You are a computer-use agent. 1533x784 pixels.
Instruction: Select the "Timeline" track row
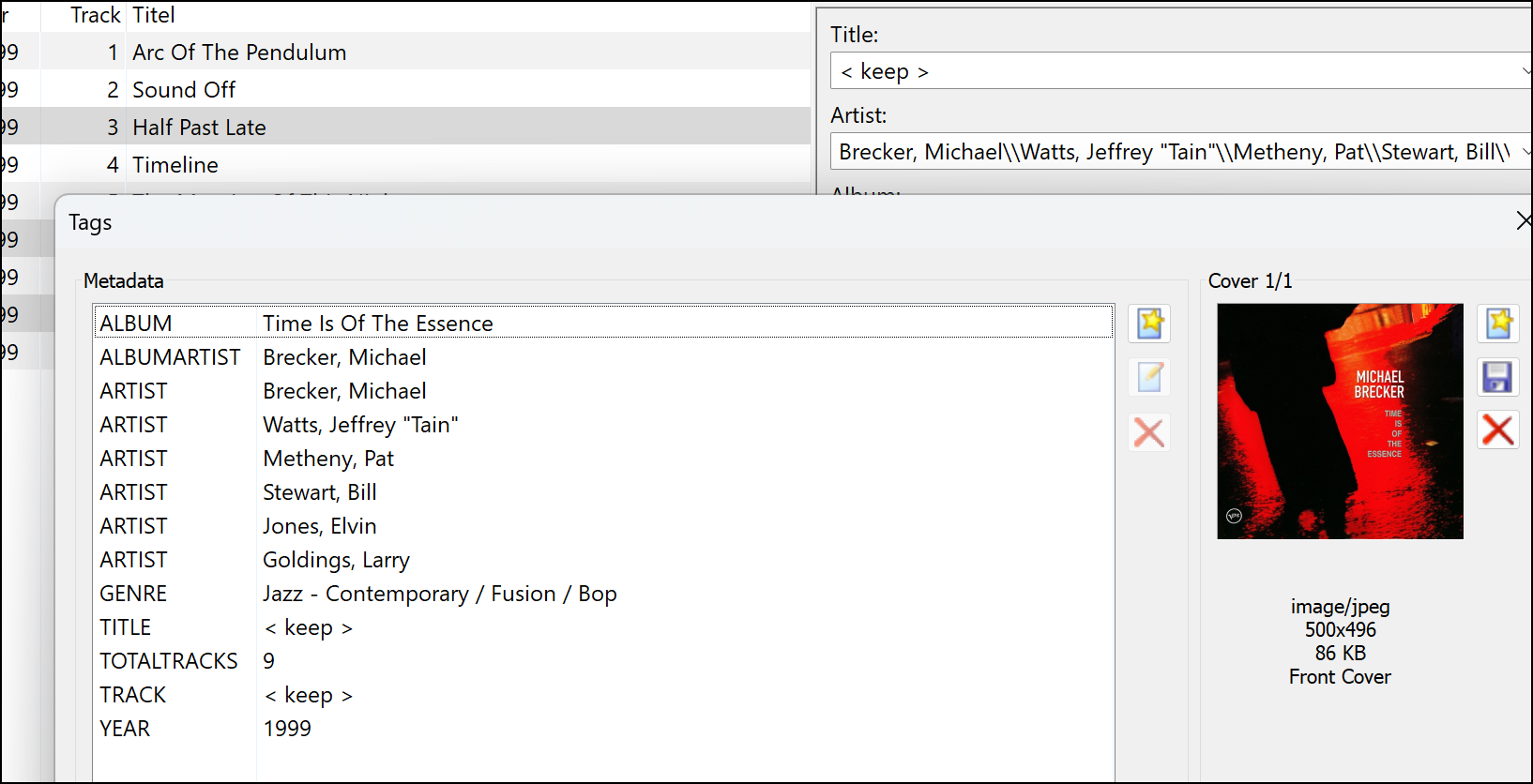click(x=175, y=165)
